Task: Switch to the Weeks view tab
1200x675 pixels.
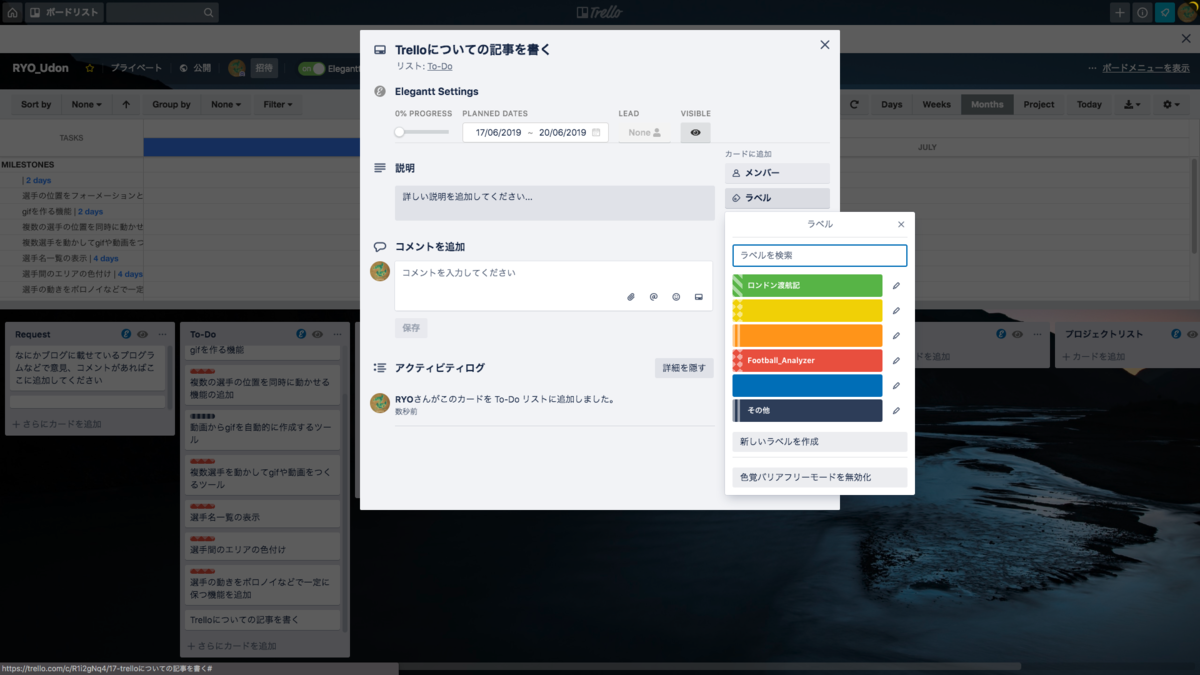Action: click(x=936, y=104)
